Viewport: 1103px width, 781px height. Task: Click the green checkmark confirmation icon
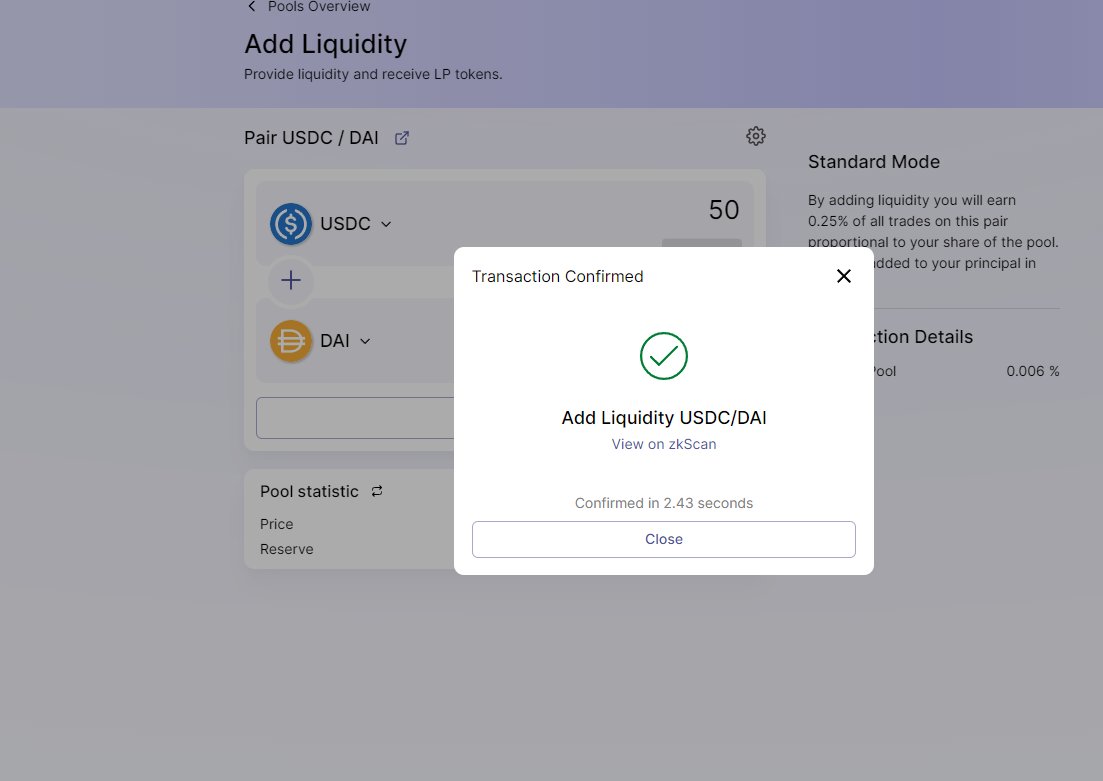[x=663, y=356]
